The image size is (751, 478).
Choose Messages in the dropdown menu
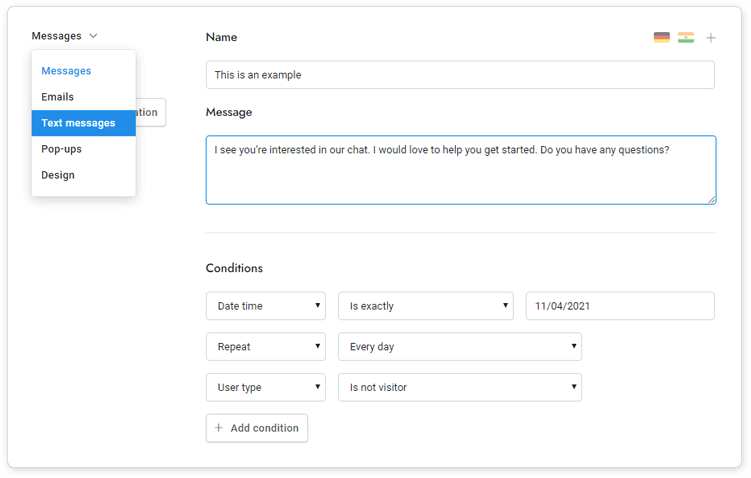(x=66, y=71)
